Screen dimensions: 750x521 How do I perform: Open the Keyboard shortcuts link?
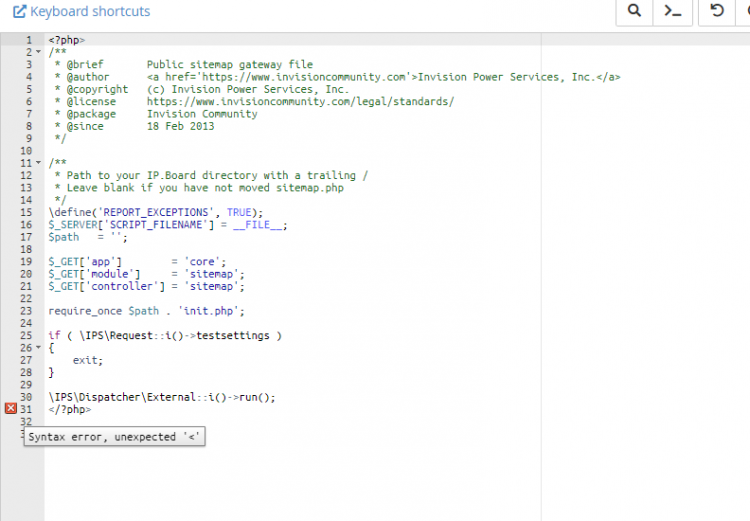coord(90,12)
